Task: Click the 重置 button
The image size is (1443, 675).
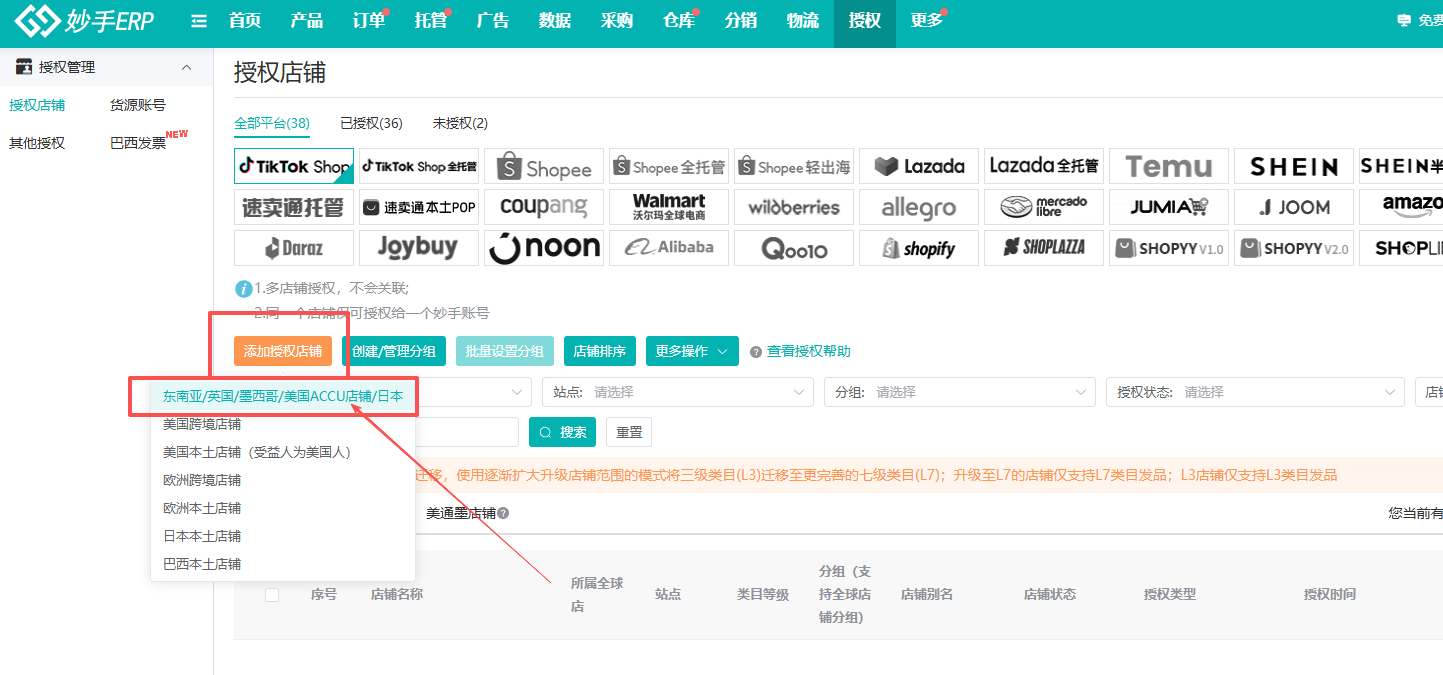Action: coord(629,432)
